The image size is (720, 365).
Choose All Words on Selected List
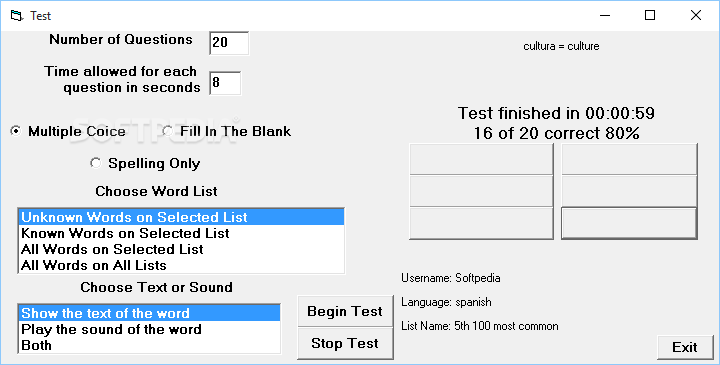pos(181,249)
